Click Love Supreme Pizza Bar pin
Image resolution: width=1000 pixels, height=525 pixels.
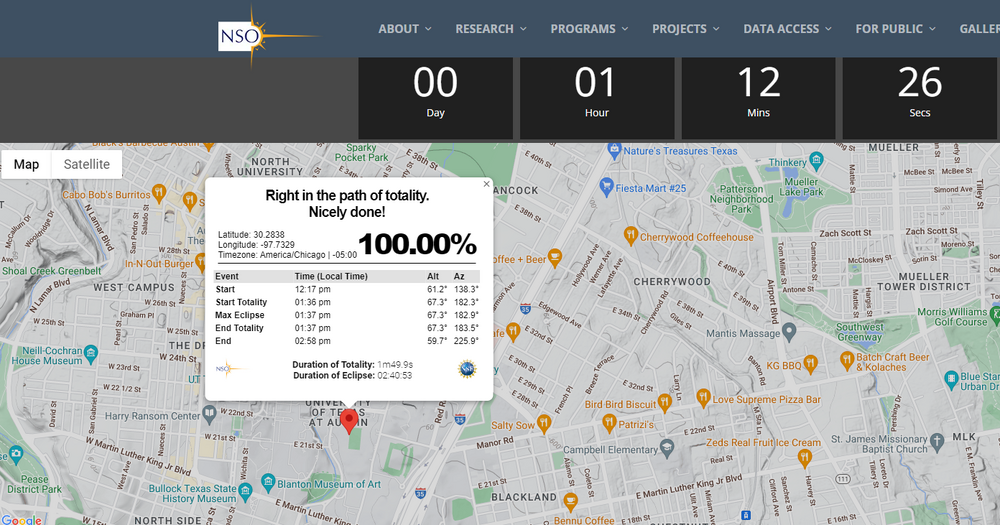[702, 398]
